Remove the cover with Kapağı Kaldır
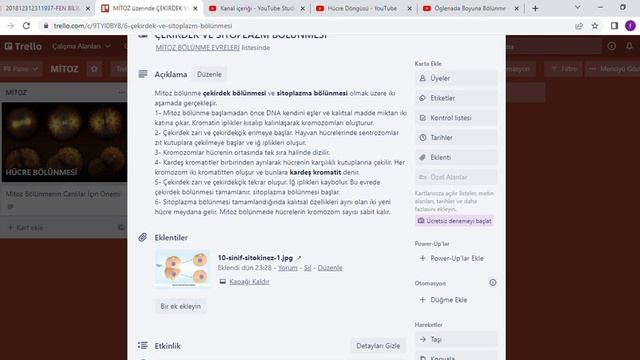The height and width of the screenshot is (360, 640). pyautogui.click(x=249, y=282)
